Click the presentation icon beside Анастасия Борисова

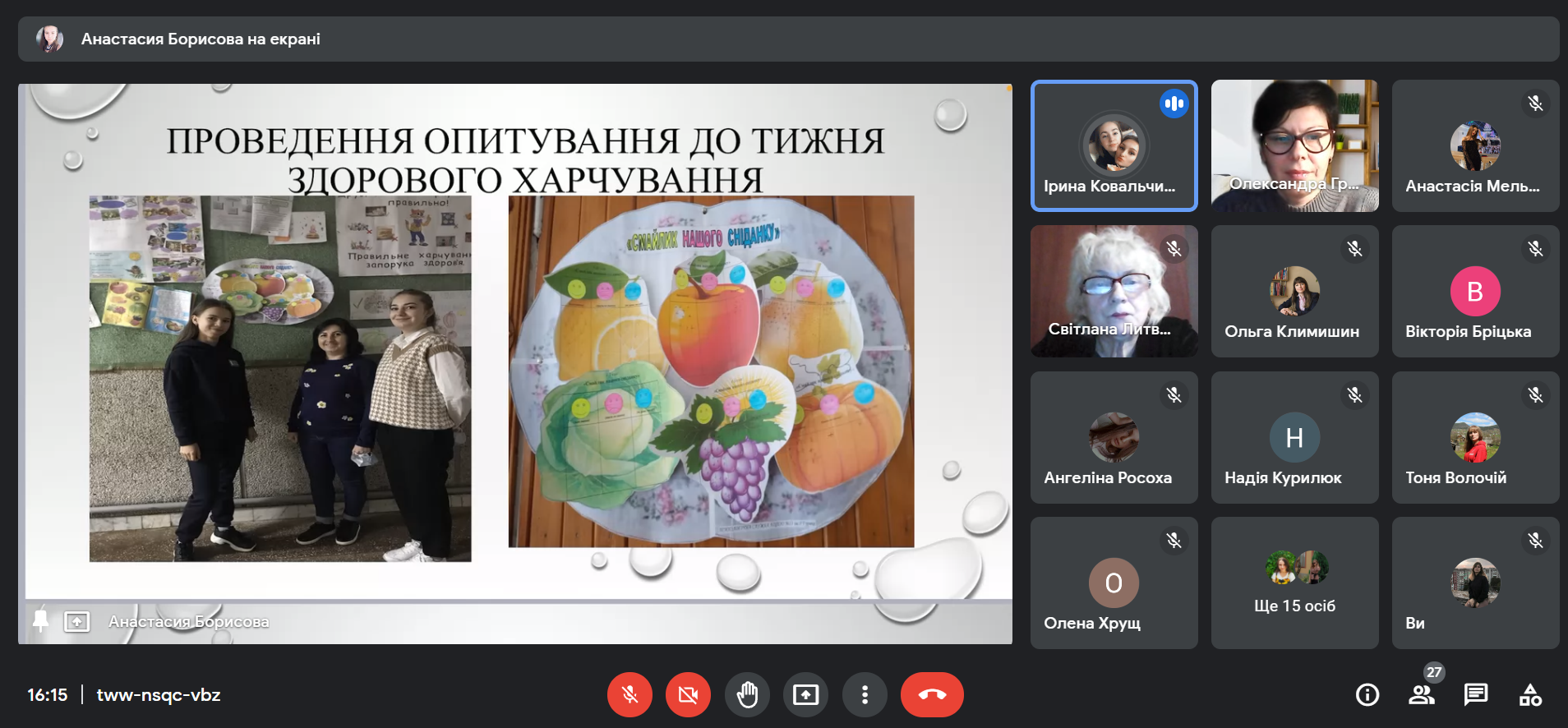76,621
